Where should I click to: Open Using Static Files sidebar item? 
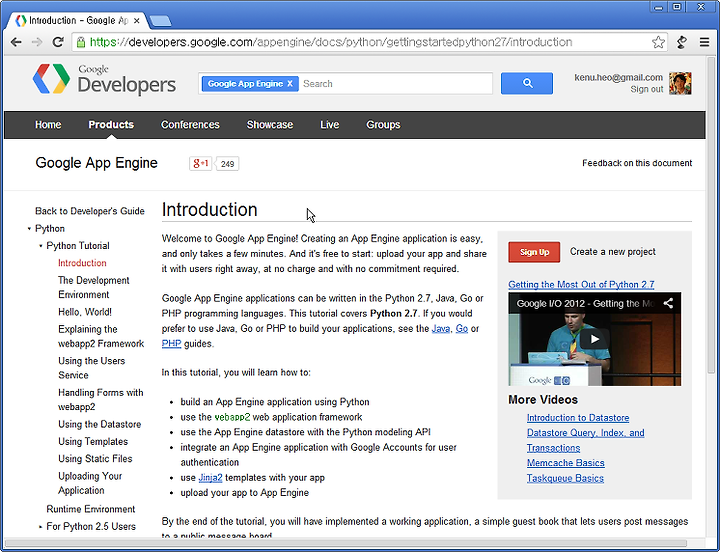click(95, 459)
